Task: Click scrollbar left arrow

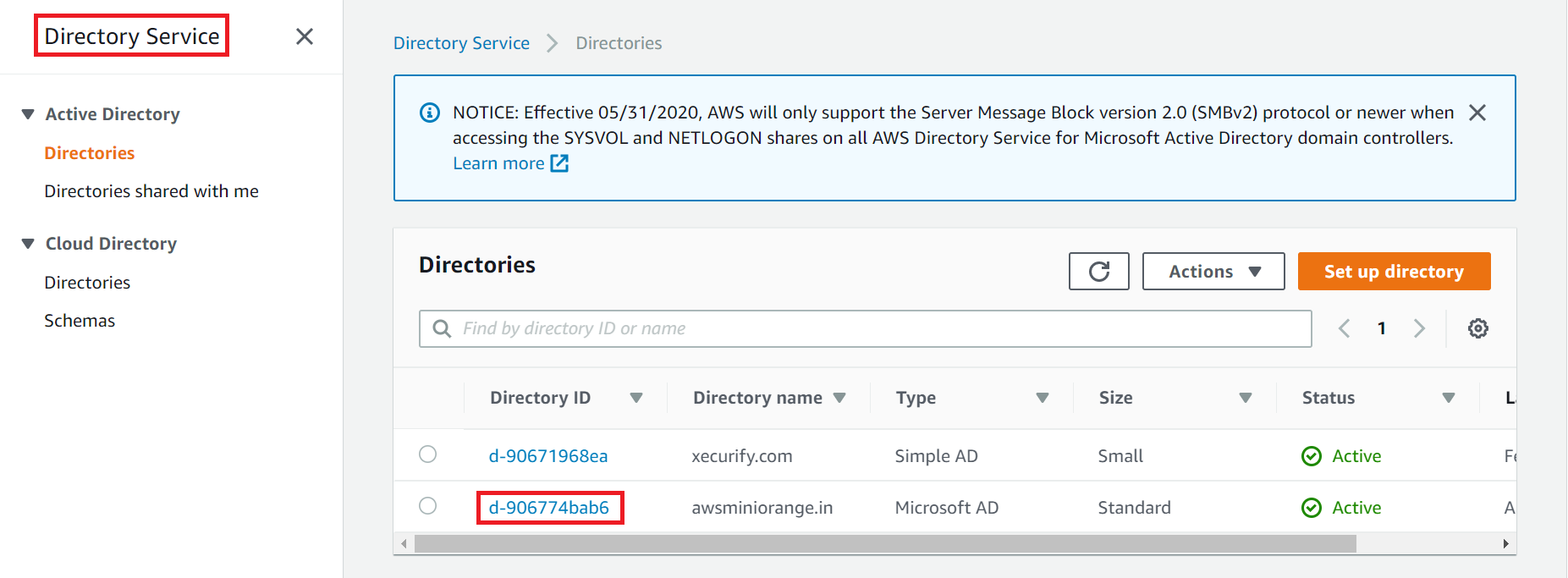Action: [404, 543]
